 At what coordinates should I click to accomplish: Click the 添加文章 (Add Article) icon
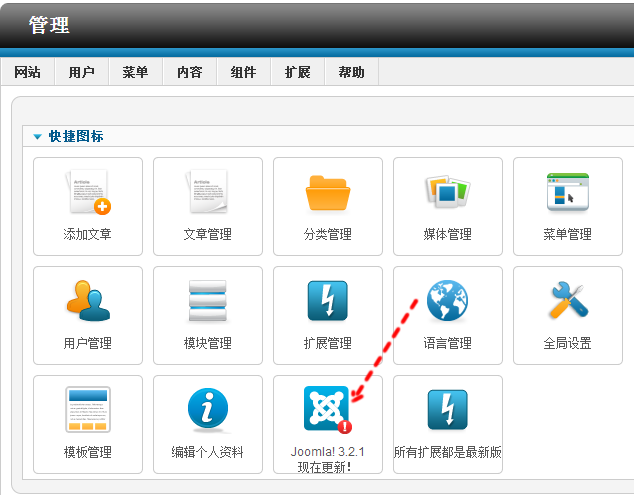tap(88, 195)
